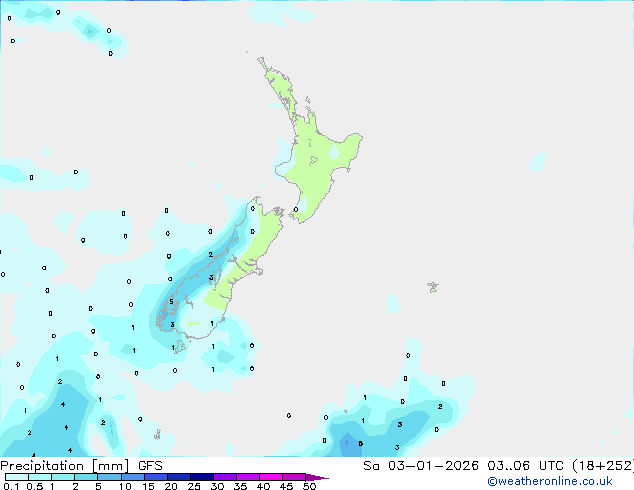634x490 pixels.
Task: Click the '20' legend scale label
Action: (171, 486)
